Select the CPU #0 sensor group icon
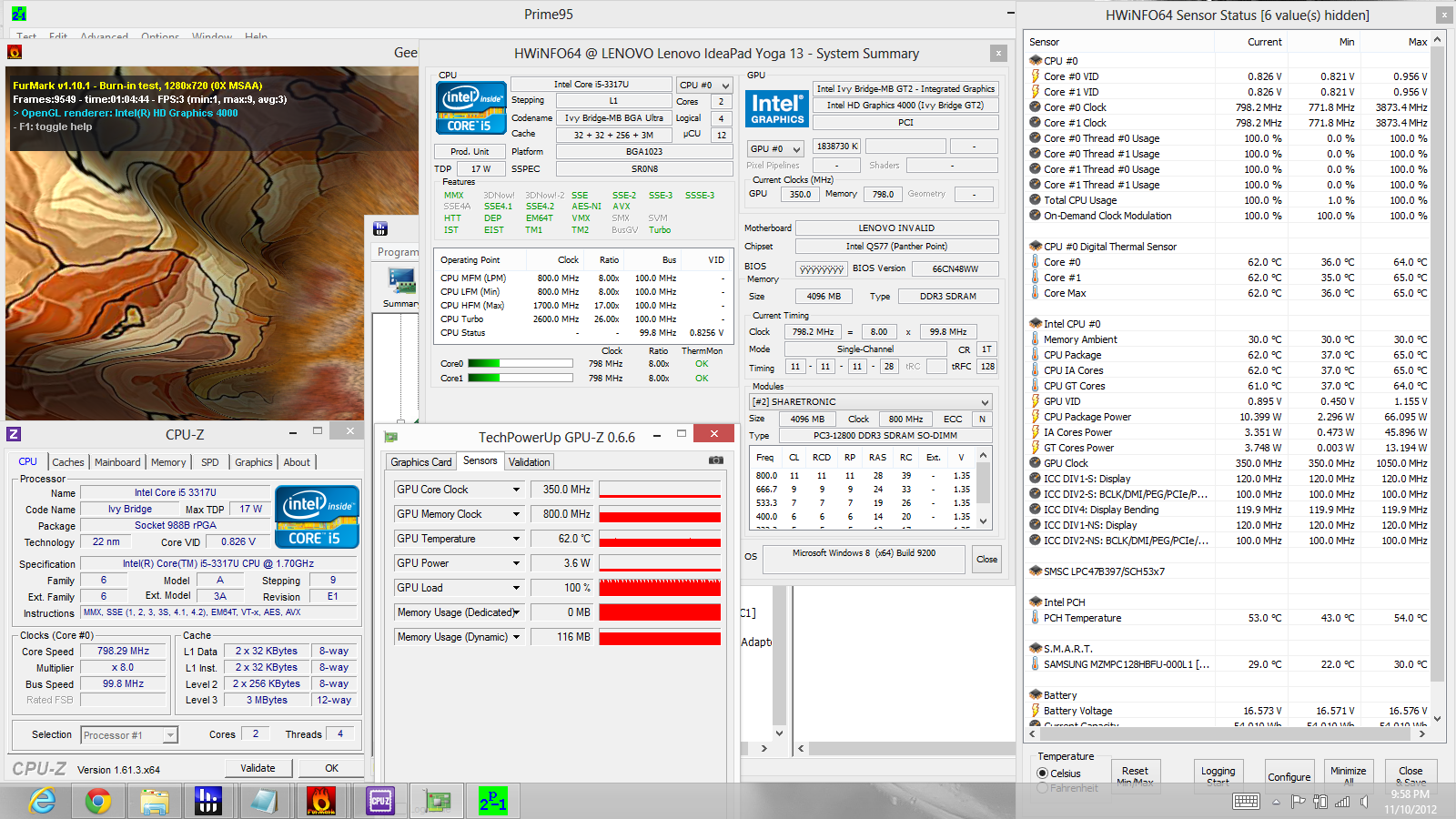1456x819 pixels. coord(1036,61)
